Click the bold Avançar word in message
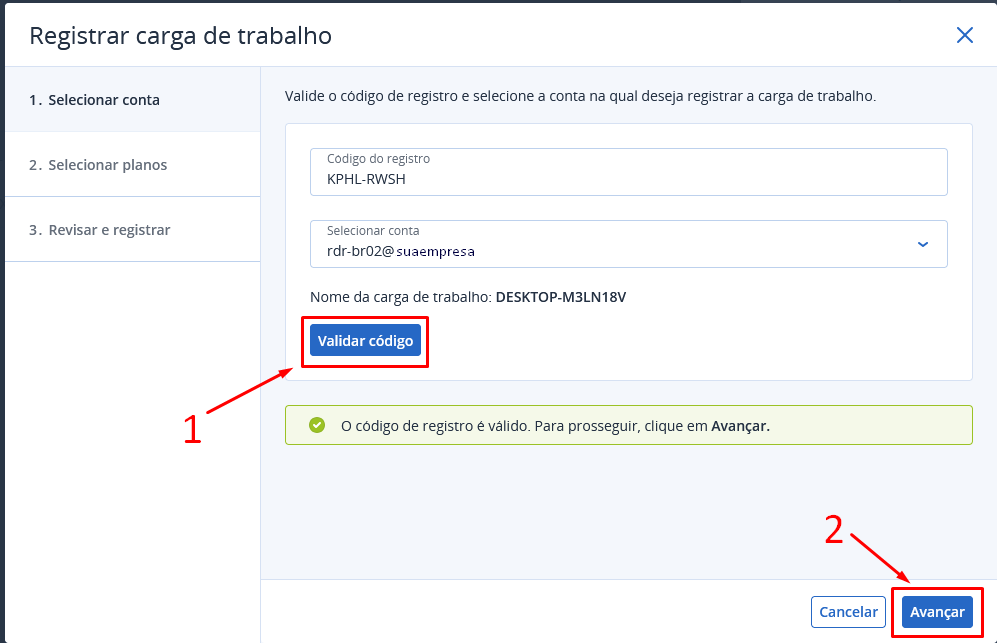This screenshot has height=643, width=997. 740,426
